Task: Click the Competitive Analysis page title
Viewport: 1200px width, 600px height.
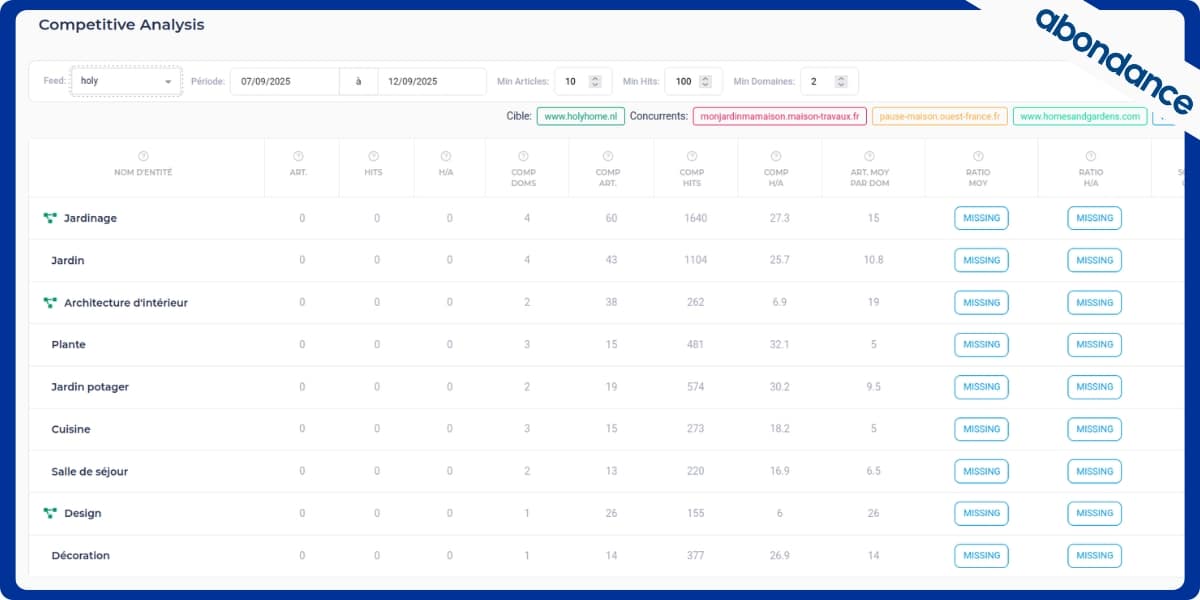Action: click(121, 24)
